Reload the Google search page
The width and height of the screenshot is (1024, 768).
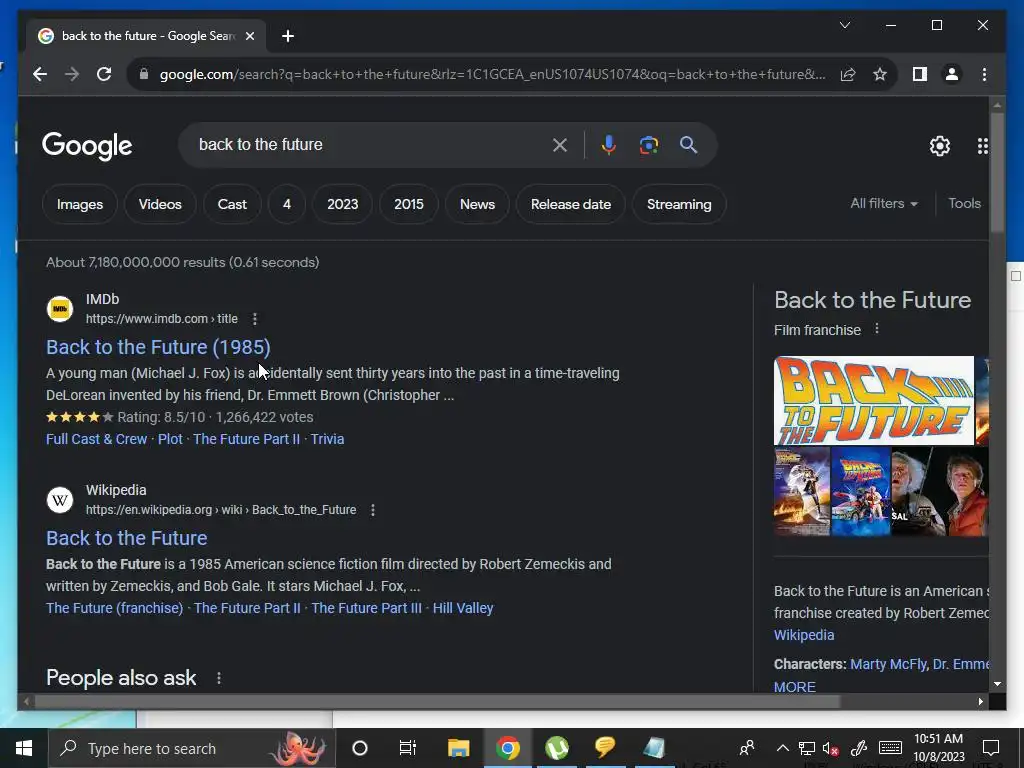coord(104,74)
